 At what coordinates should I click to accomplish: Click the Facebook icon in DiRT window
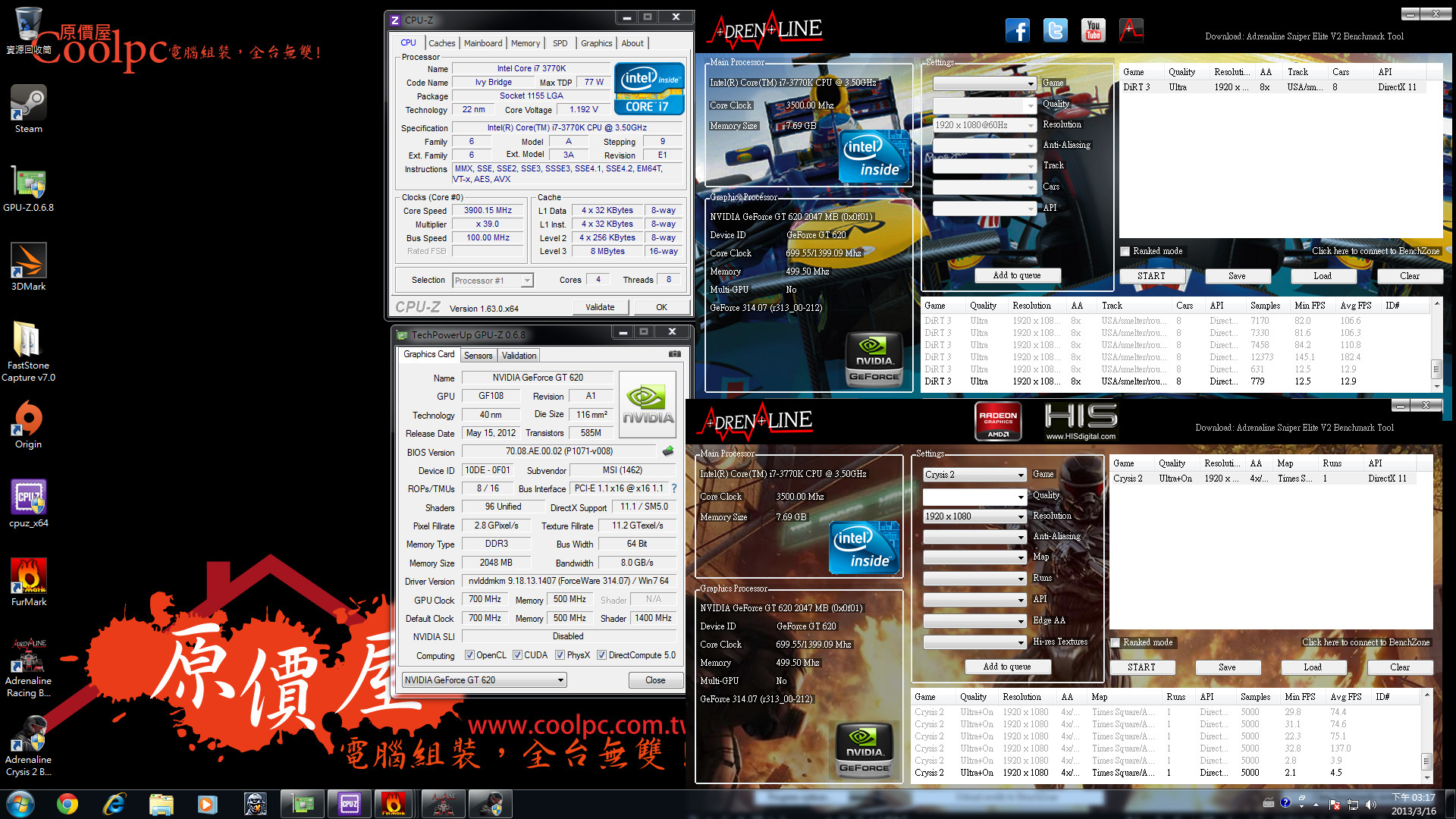pyautogui.click(x=1018, y=30)
